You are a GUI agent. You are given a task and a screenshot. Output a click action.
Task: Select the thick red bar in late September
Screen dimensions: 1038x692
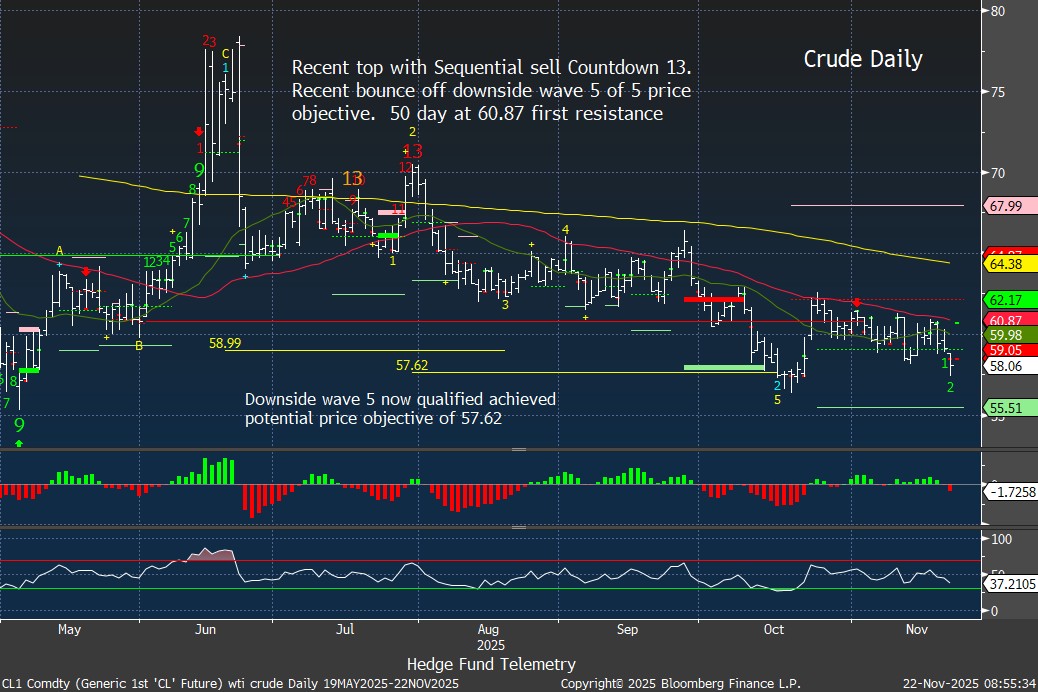click(712, 299)
